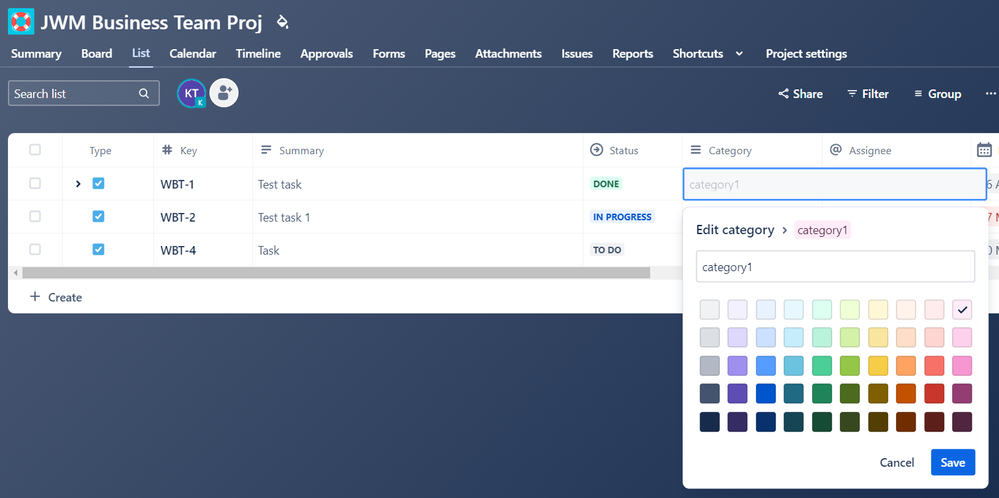The height and width of the screenshot is (498, 999).
Task: Open the Timeline tab
Action: point(258,54)
